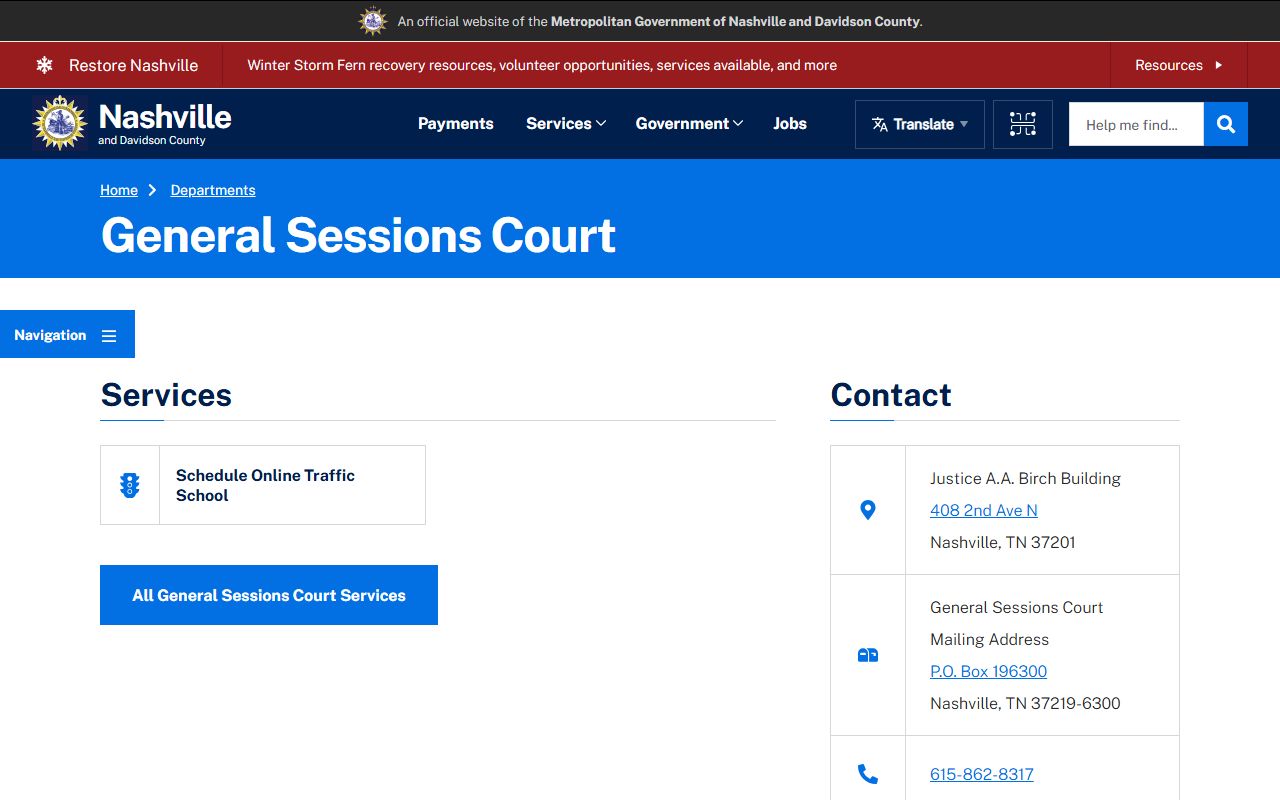Image resolution: width=1280 pixels, height=800 pixels.
Task: Go to Home breadcrumb link
Action: (x=119, y=190)
